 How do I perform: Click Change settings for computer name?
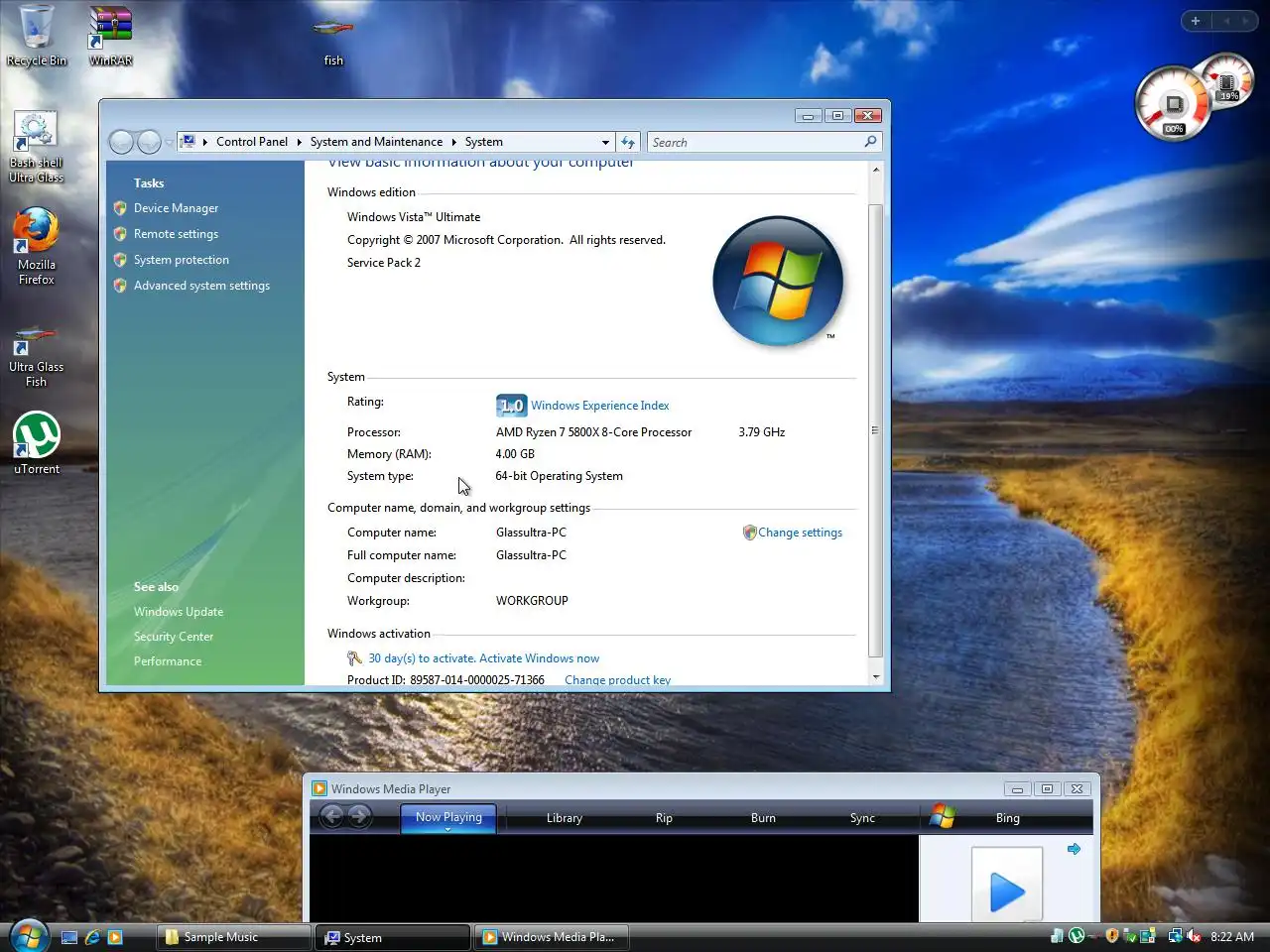click(x=800, y=533)
